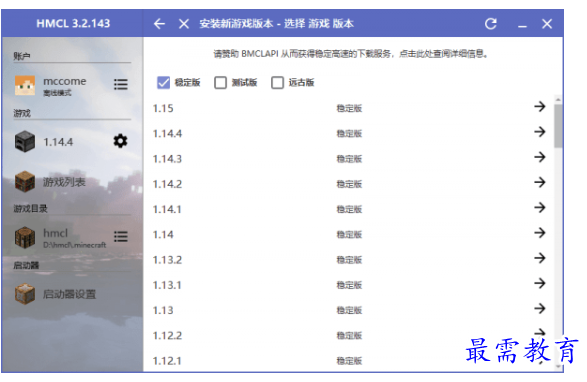
Task: Install version 1.14.2 via its arrow
Action: point(539,182)
